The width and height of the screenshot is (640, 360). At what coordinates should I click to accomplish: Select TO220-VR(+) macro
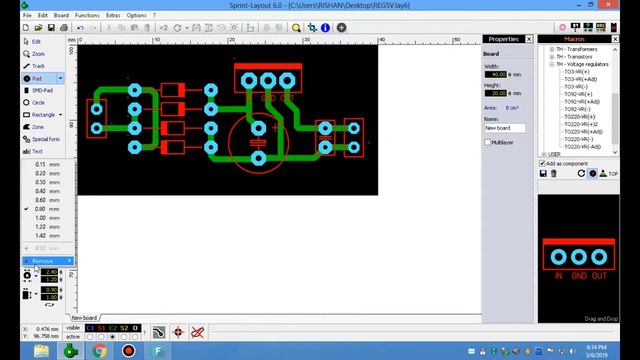tap(579, 117)
